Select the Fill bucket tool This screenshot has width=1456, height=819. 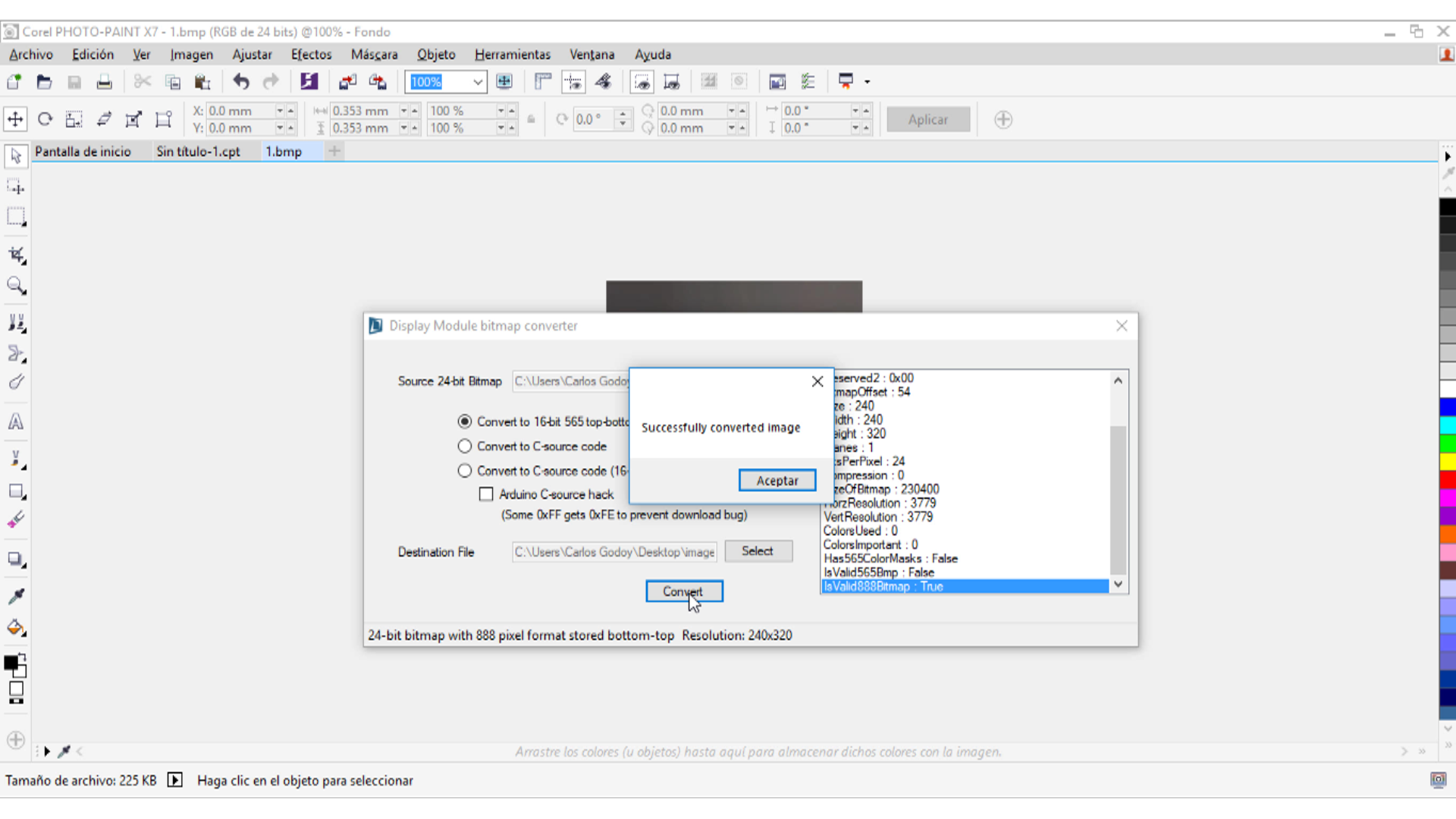[16, 628]
